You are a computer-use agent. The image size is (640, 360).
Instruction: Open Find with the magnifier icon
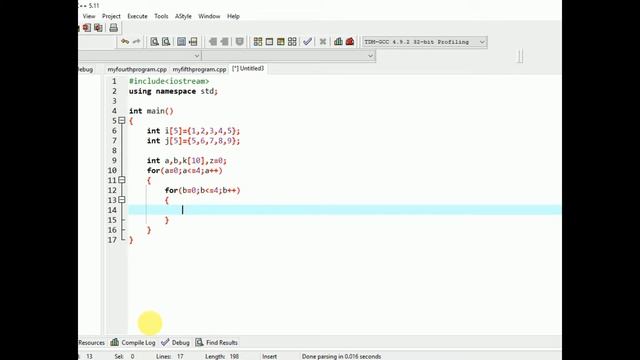pyautogui.click(x=154, y=42)
